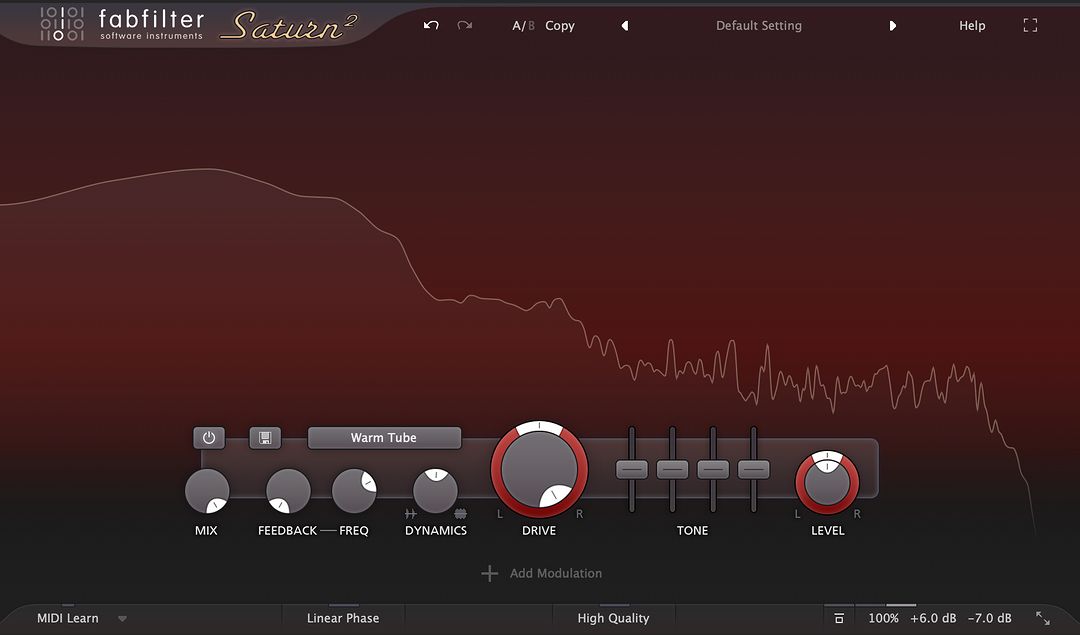The height and width of the screenshot is (635, 1080).
Task: Expand the MIDI Learn dropdown arrow
Action: [x=122, y=618]
